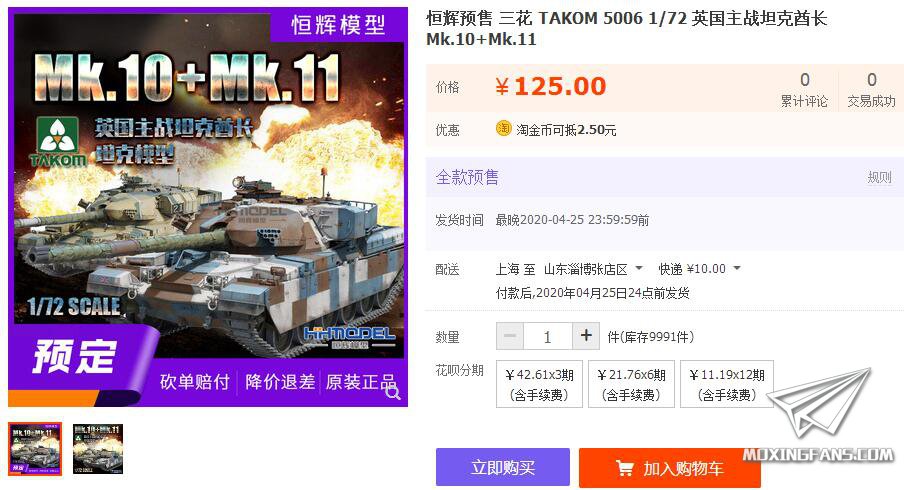Screen dimensions: 904x490
Task: Increase quantity with the plus button
Action: (x=586, y=336)
